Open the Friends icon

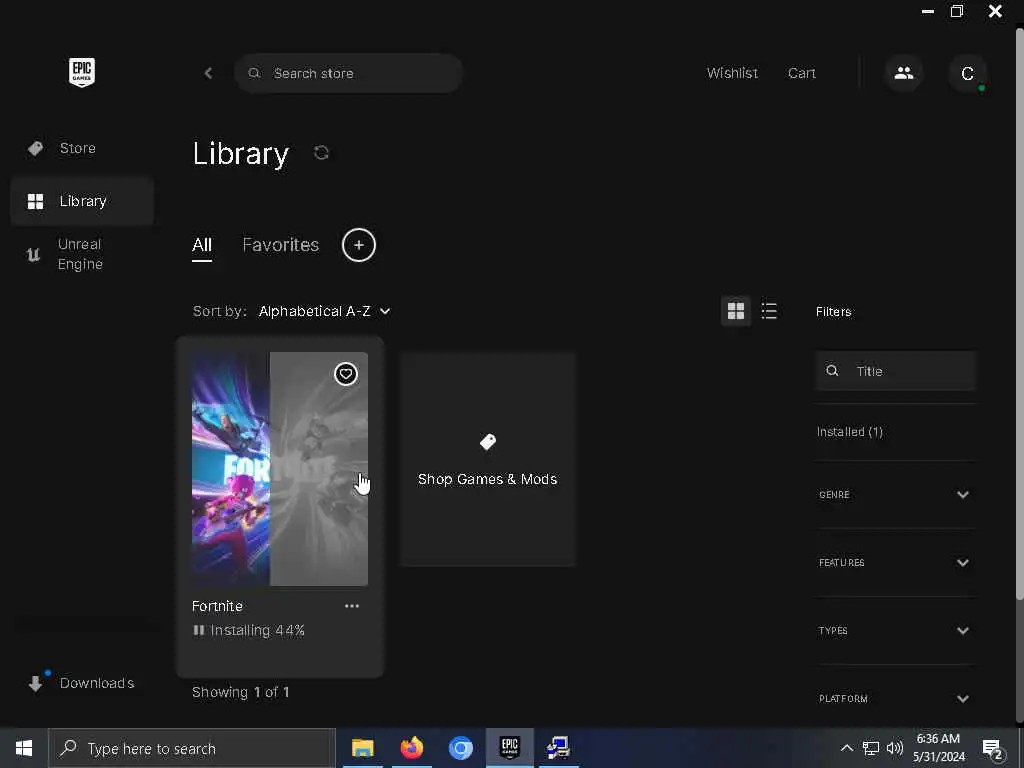904,73
